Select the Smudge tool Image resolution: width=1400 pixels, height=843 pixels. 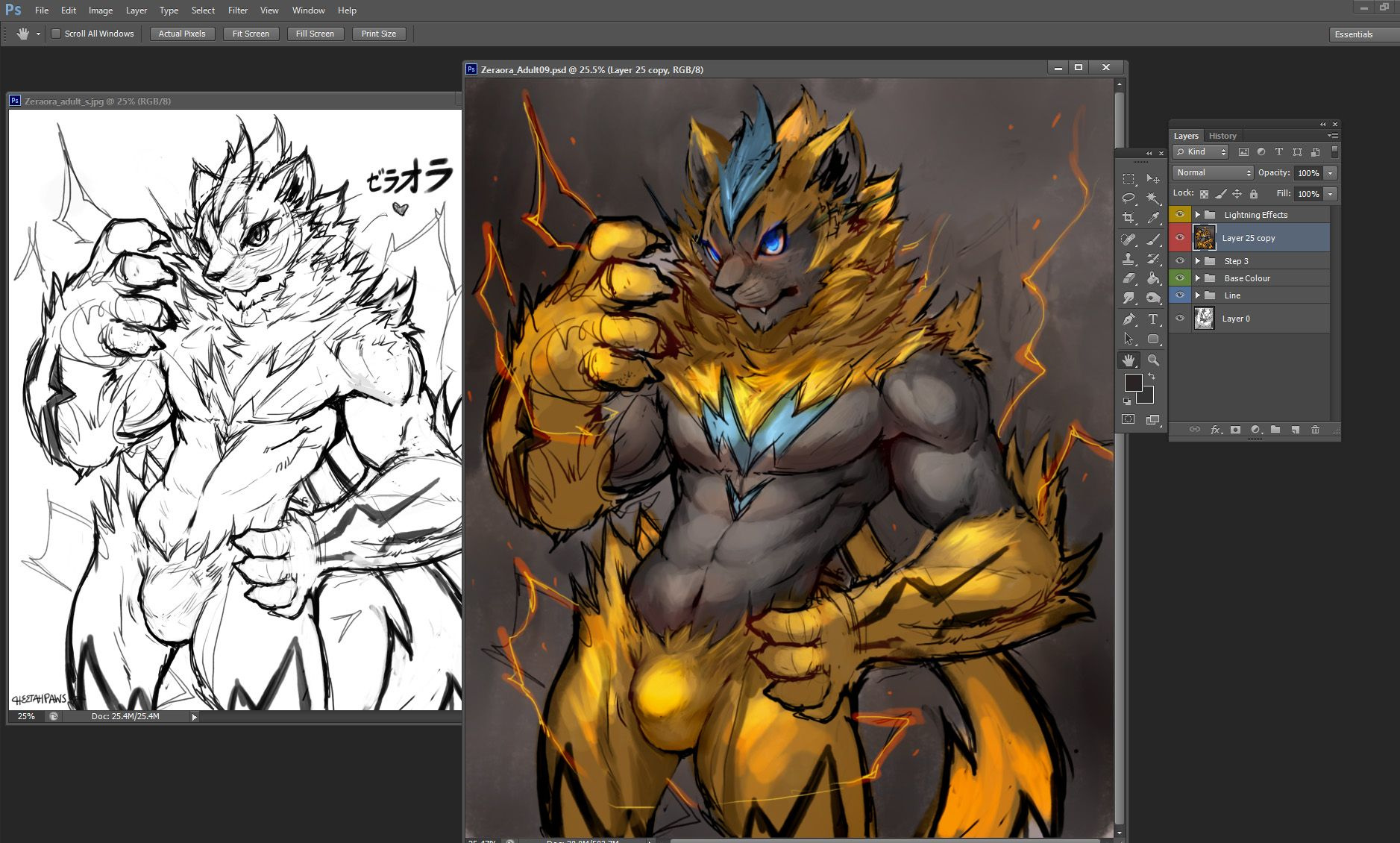tap(1129, 298)
